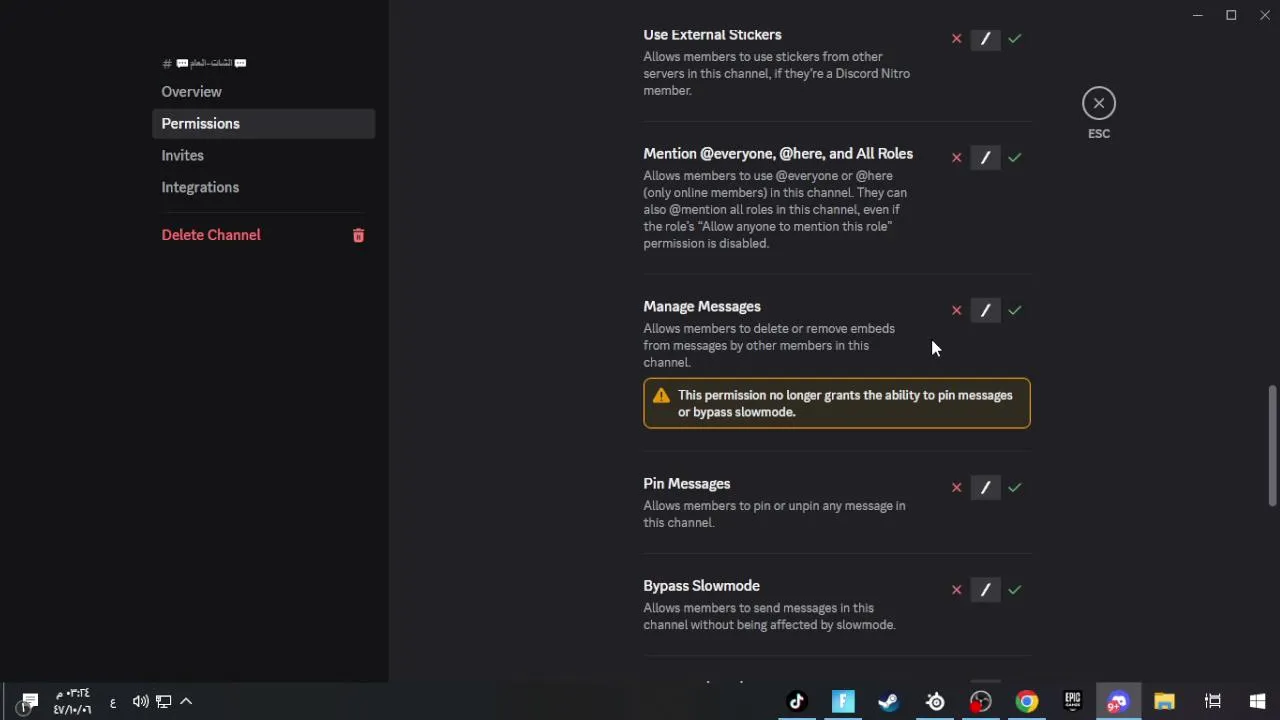Click the yellow warning triangle icon

point(661,396)
